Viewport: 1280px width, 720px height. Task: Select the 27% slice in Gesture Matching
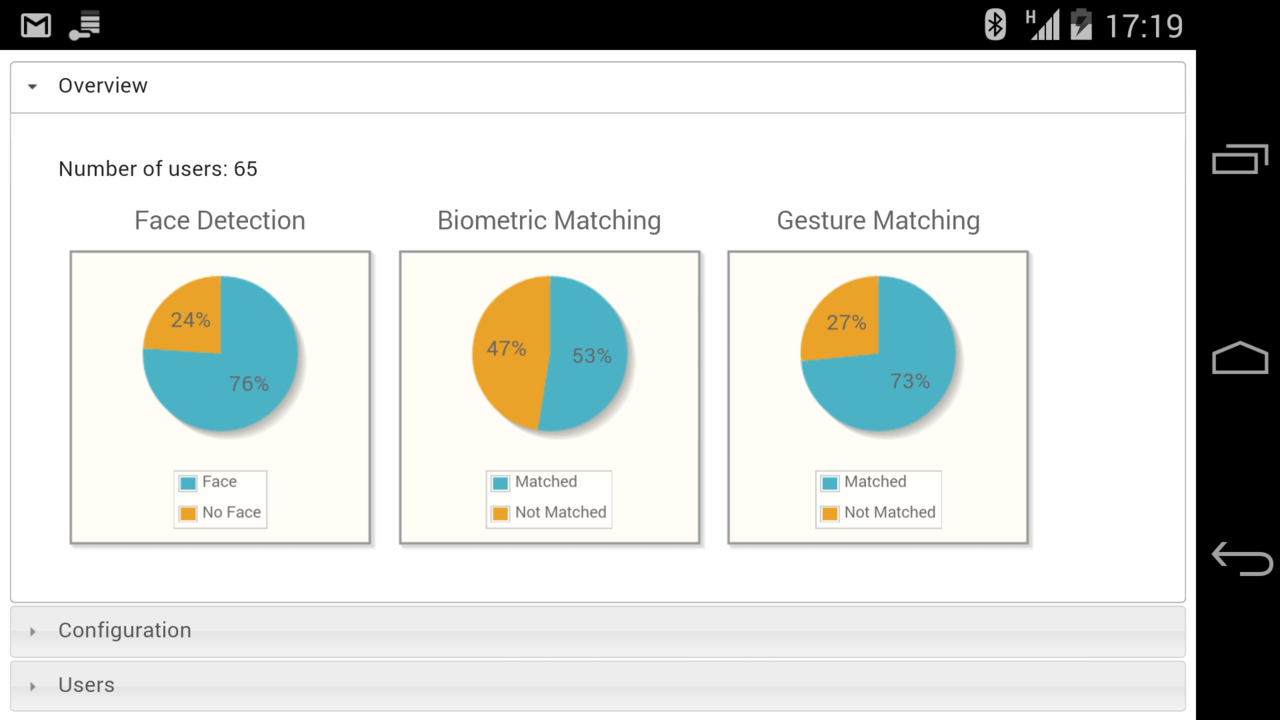coord(845,322)
